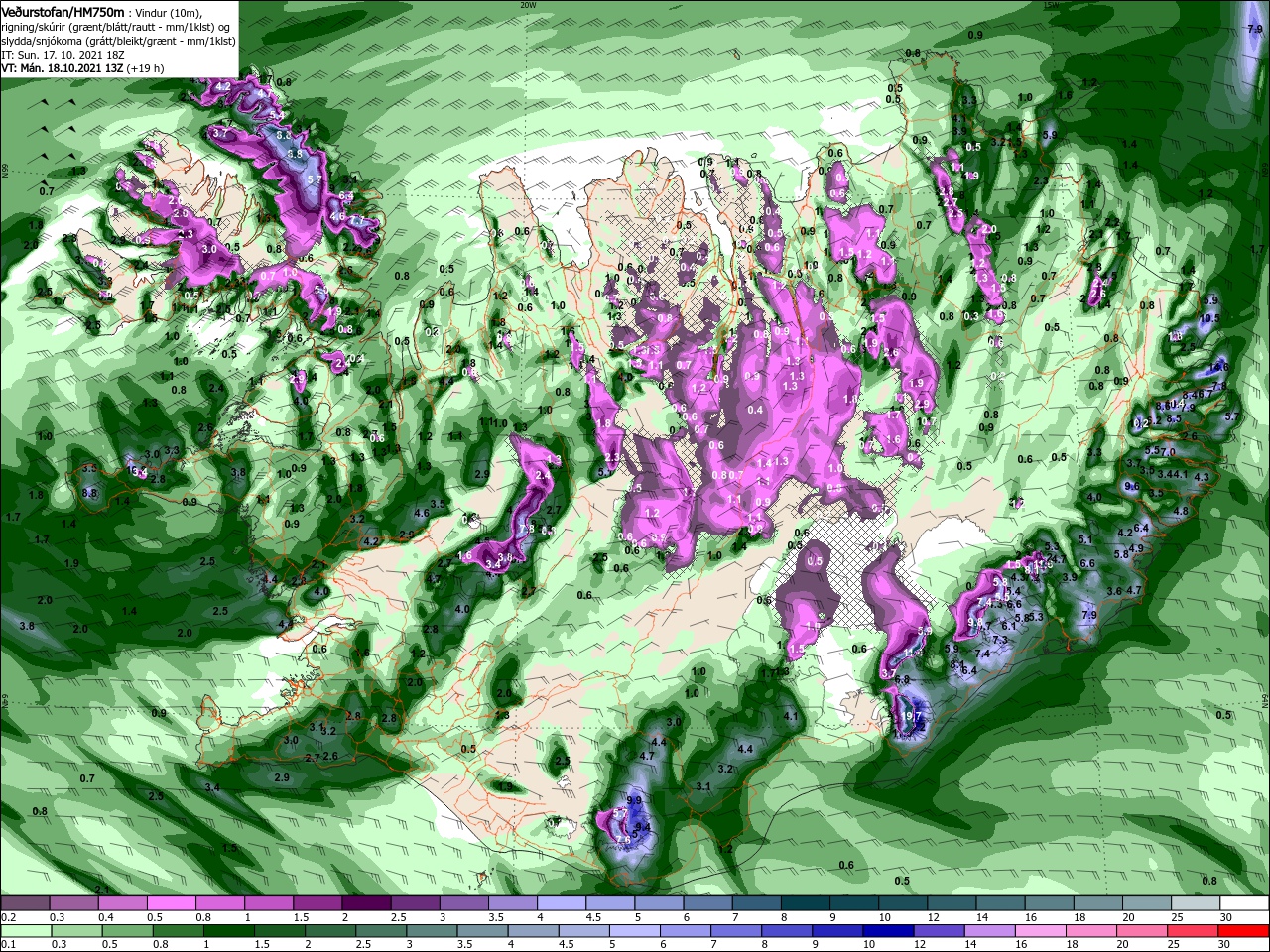
Task: Click the 'IT: Sun. 17. 10. 2021 18Z' line
Action: (x=63, y=55)
